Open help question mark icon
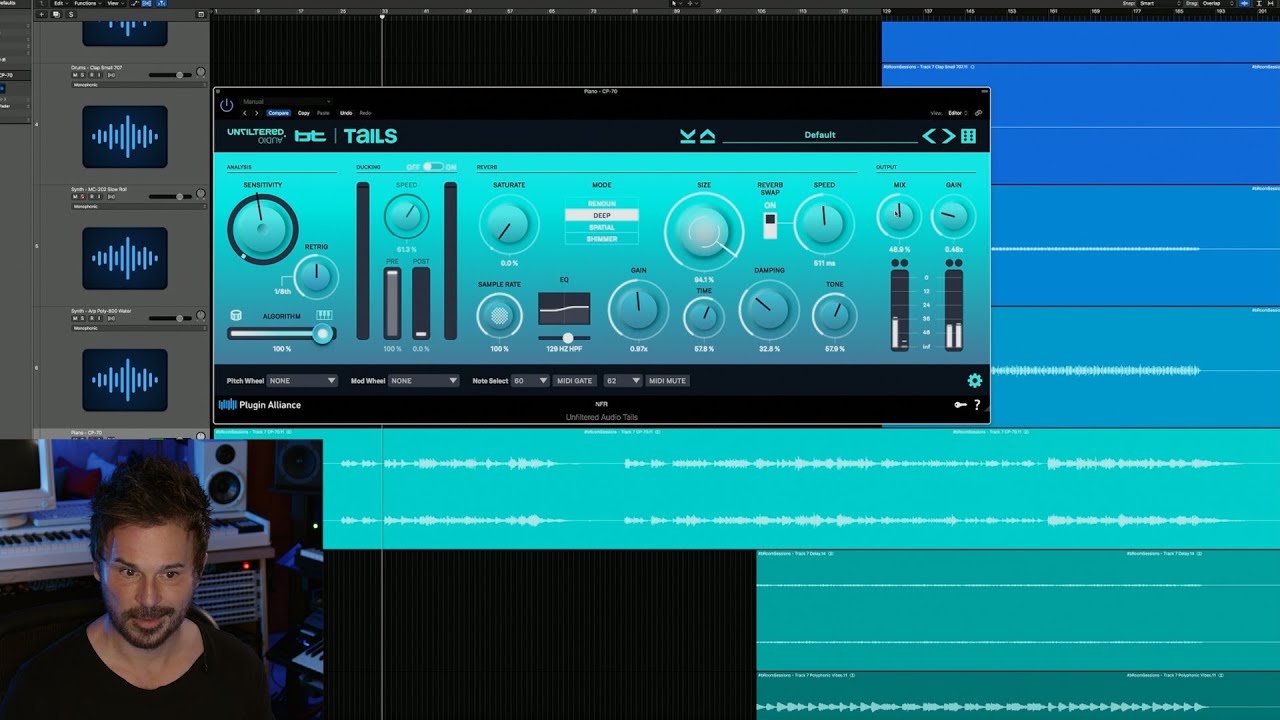1280x720 pixels. (x=977, y=405)
